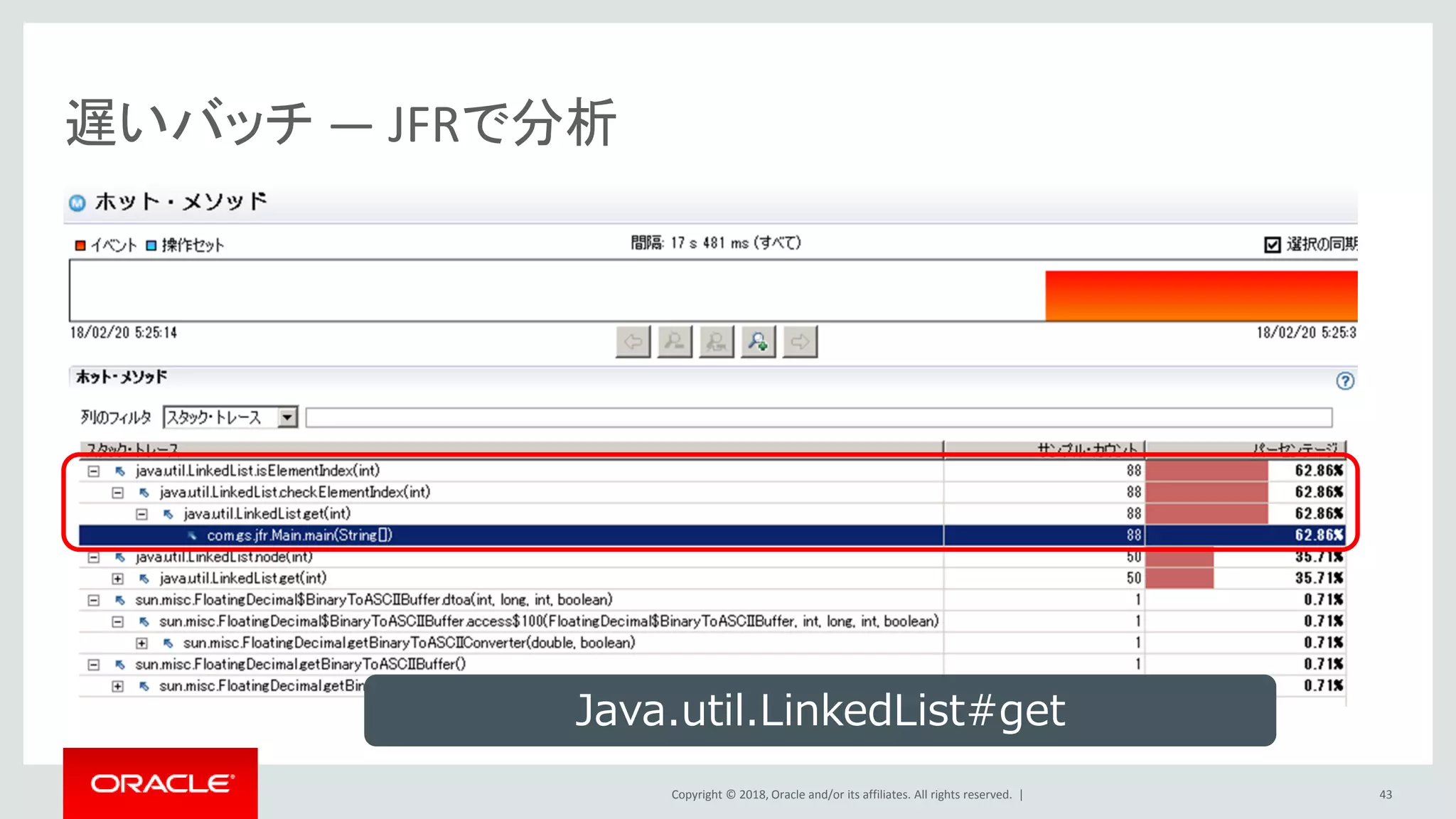
Task: Click method arrow icon beside access$100
Action: [144, 621]
